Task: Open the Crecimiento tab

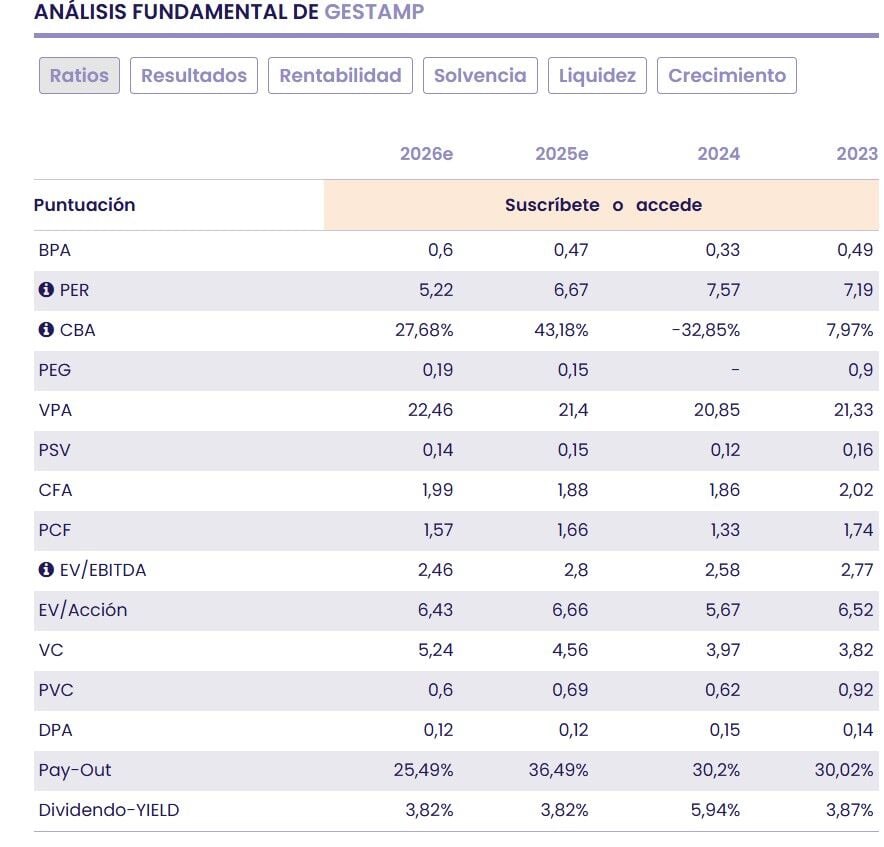Action: (x=727, y=76)
